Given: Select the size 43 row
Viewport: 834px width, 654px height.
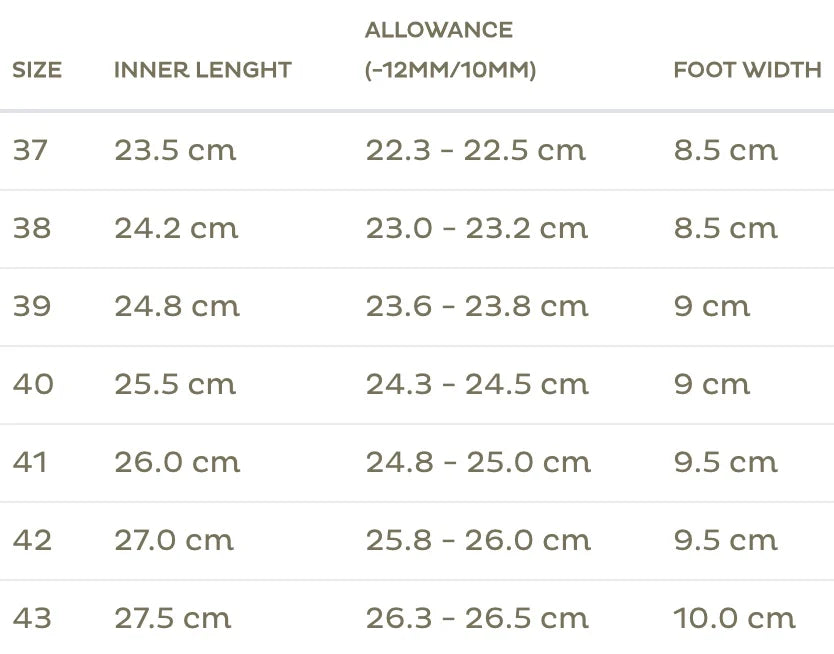Looking at the screenshot, I should click(417, 618).
